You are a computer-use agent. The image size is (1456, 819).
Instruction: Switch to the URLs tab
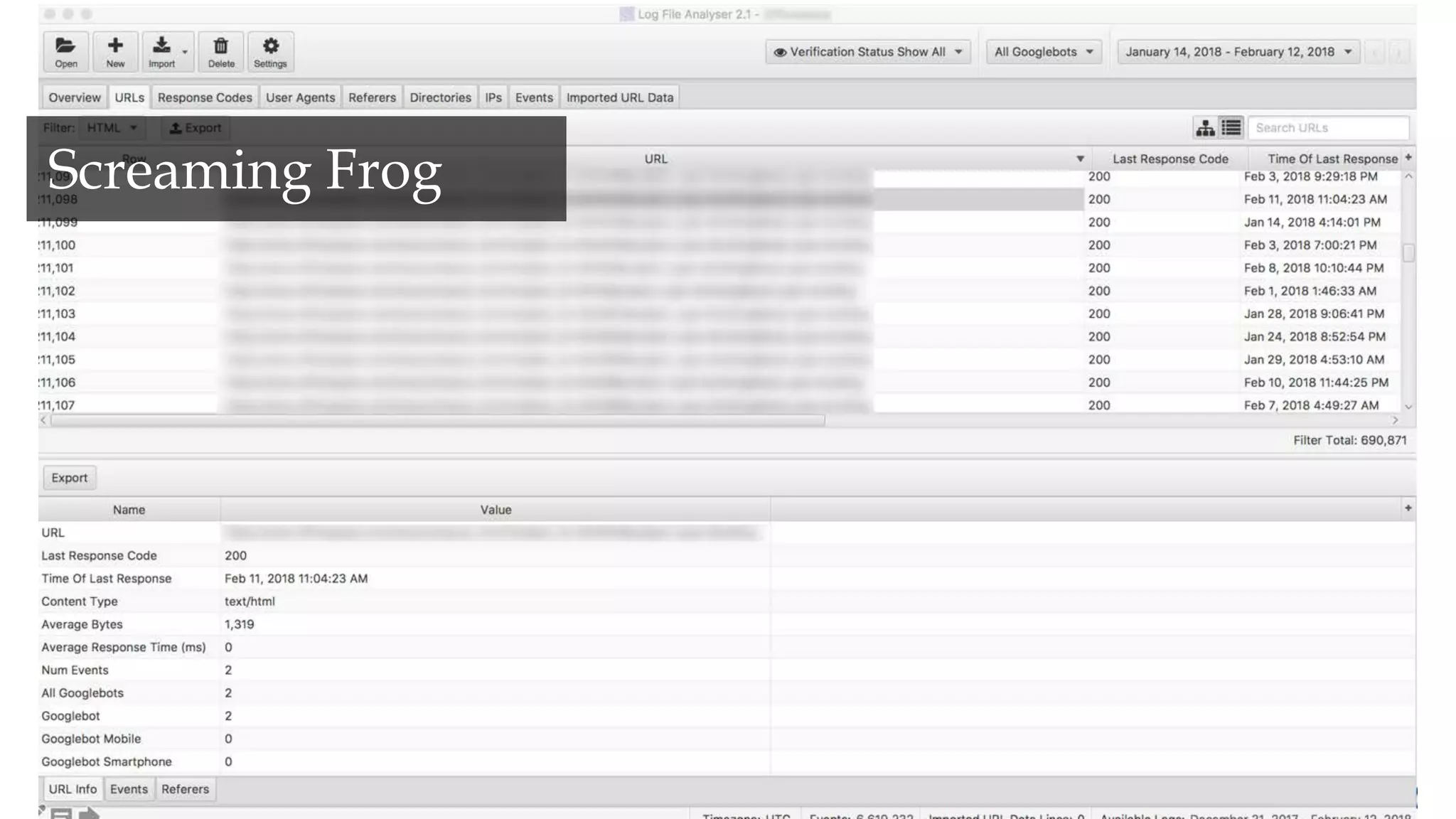[129, 97]
